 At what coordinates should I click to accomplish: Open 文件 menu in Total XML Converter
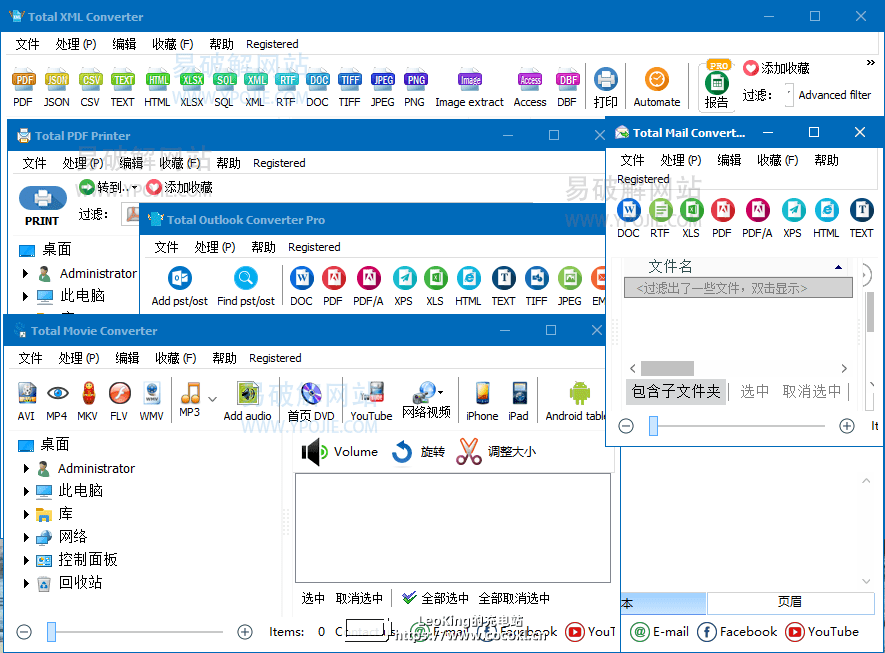(x=27, y=44)
